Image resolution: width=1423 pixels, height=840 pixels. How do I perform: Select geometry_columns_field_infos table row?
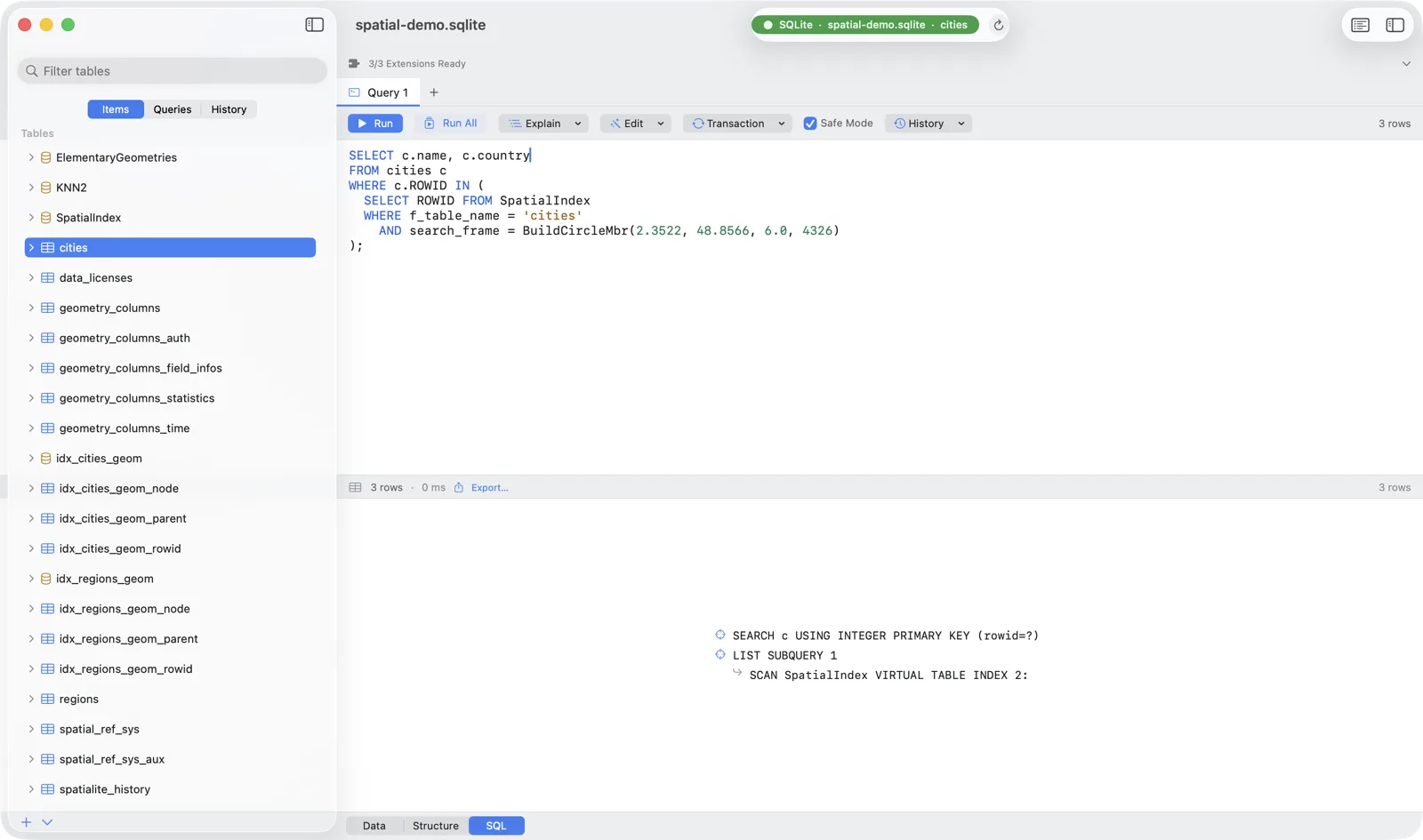[x=170, y=368]
